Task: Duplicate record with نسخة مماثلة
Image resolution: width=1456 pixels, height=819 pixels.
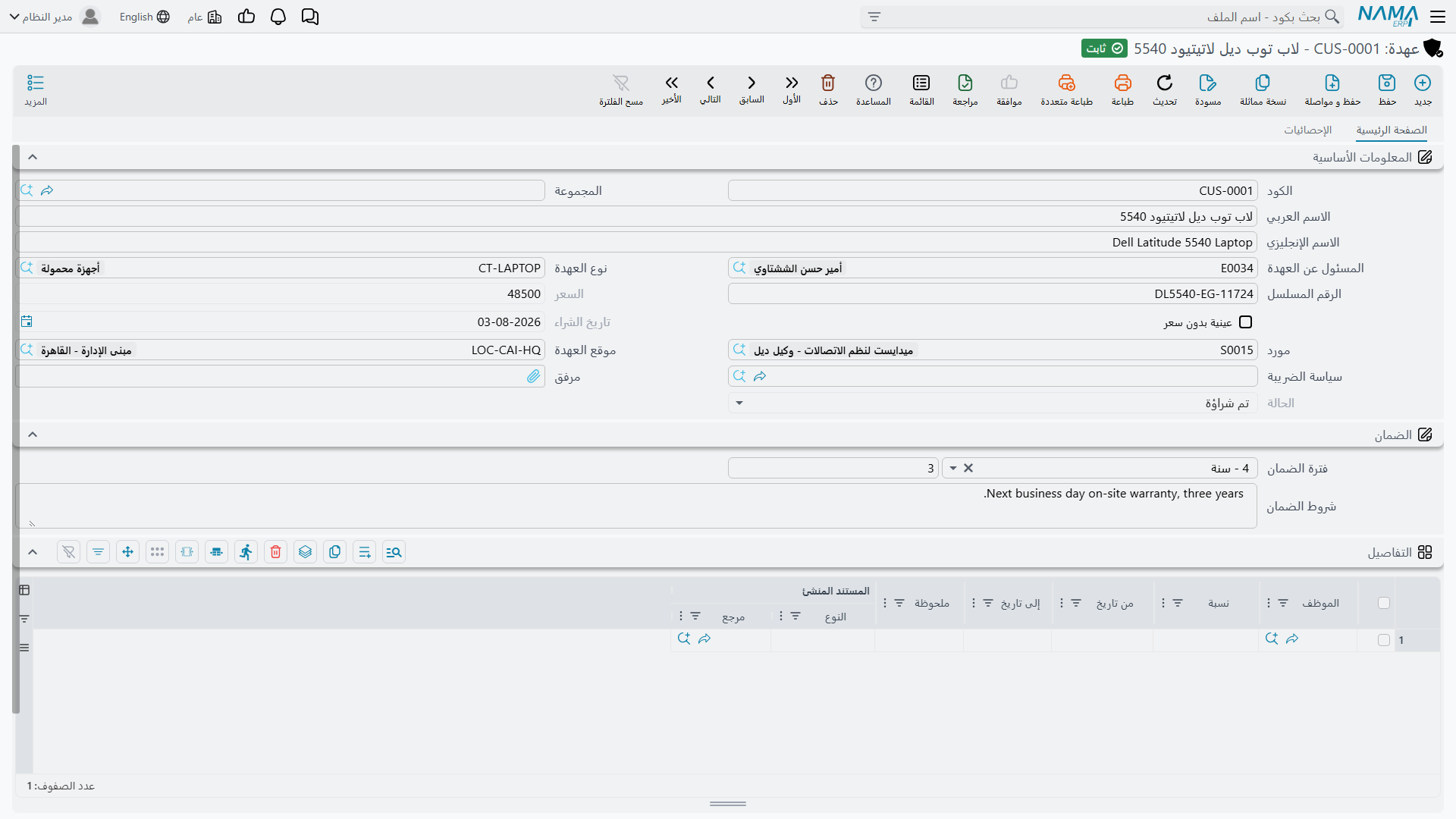Action: pyautogui.click(x=1263, y=89)
